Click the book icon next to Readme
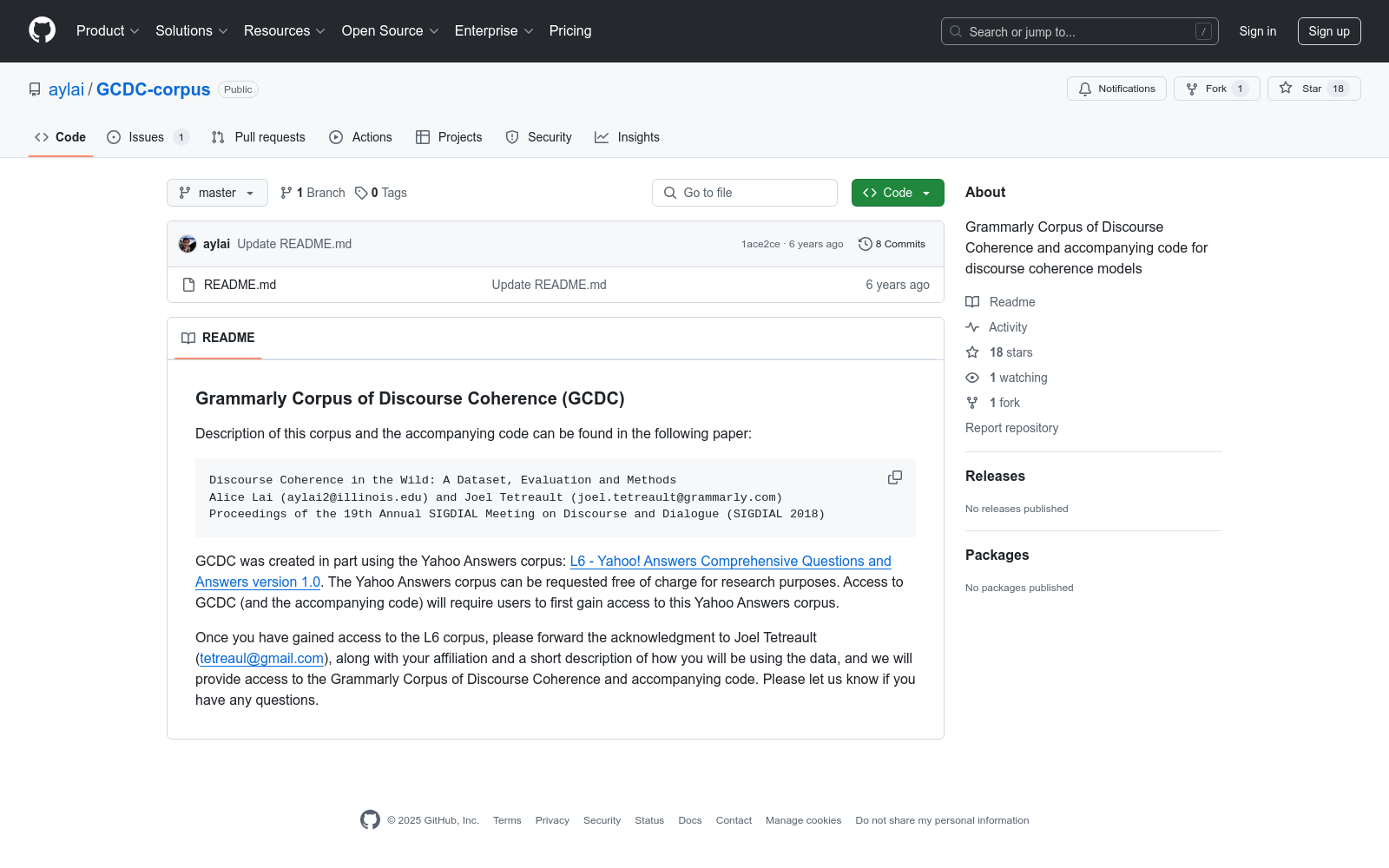The image size is (1389, 868). point(972,302)
